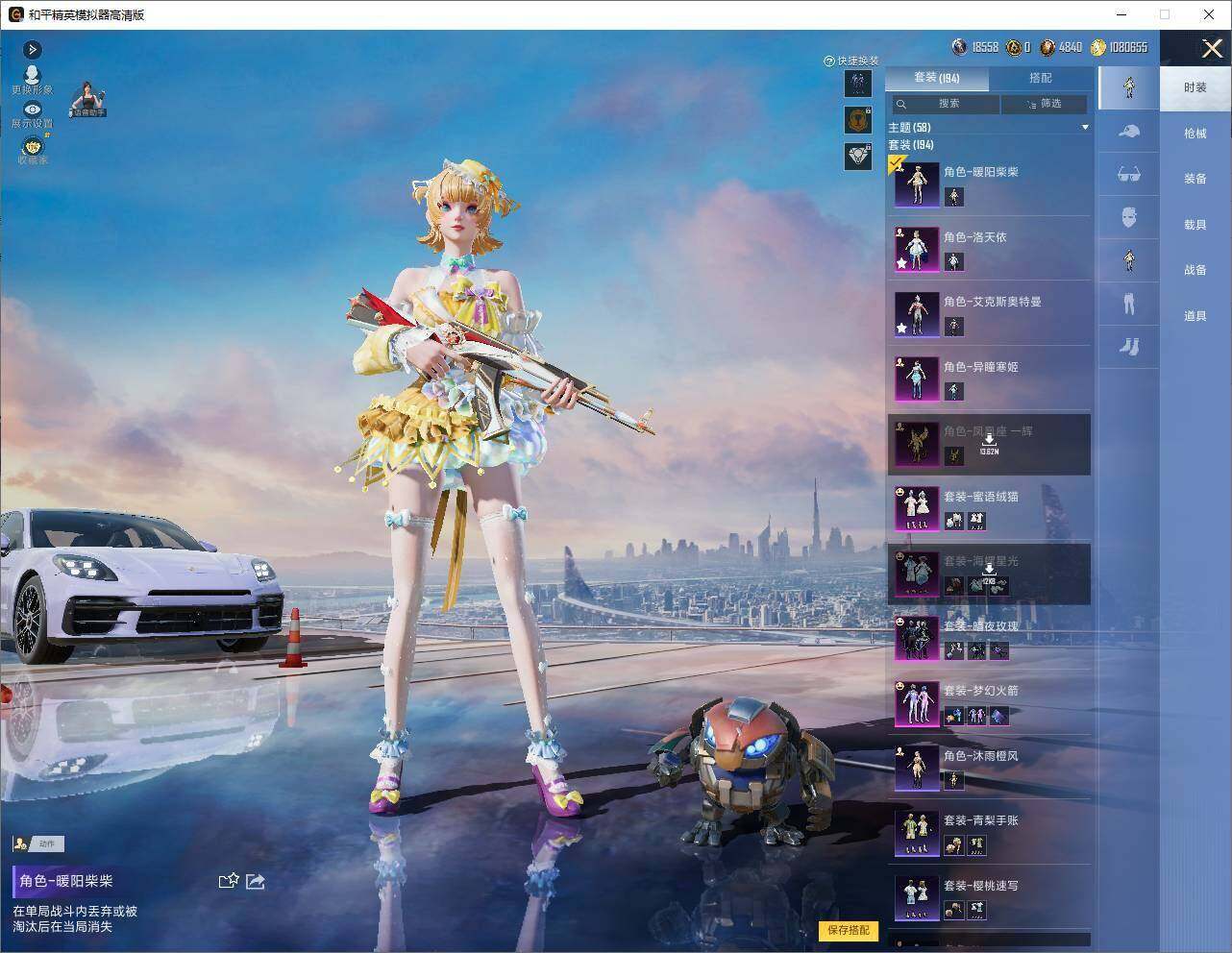Switch to the 搭配 tab
Image resolution: width=1232 pixels, height=953 pixels.
[1041, 78]
